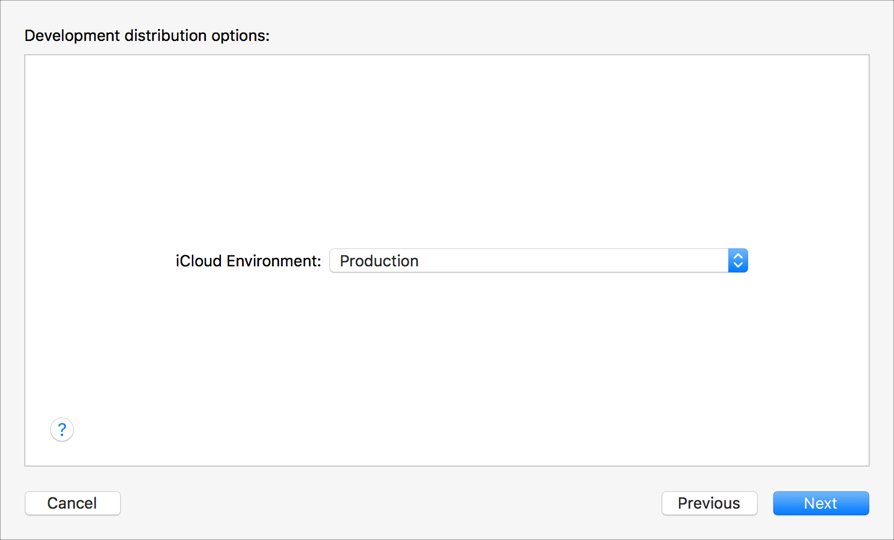Open the iCloud Environment popup arrows
Image resolution: width=894 pixels, height=540 pixels.
click(738, 261)
